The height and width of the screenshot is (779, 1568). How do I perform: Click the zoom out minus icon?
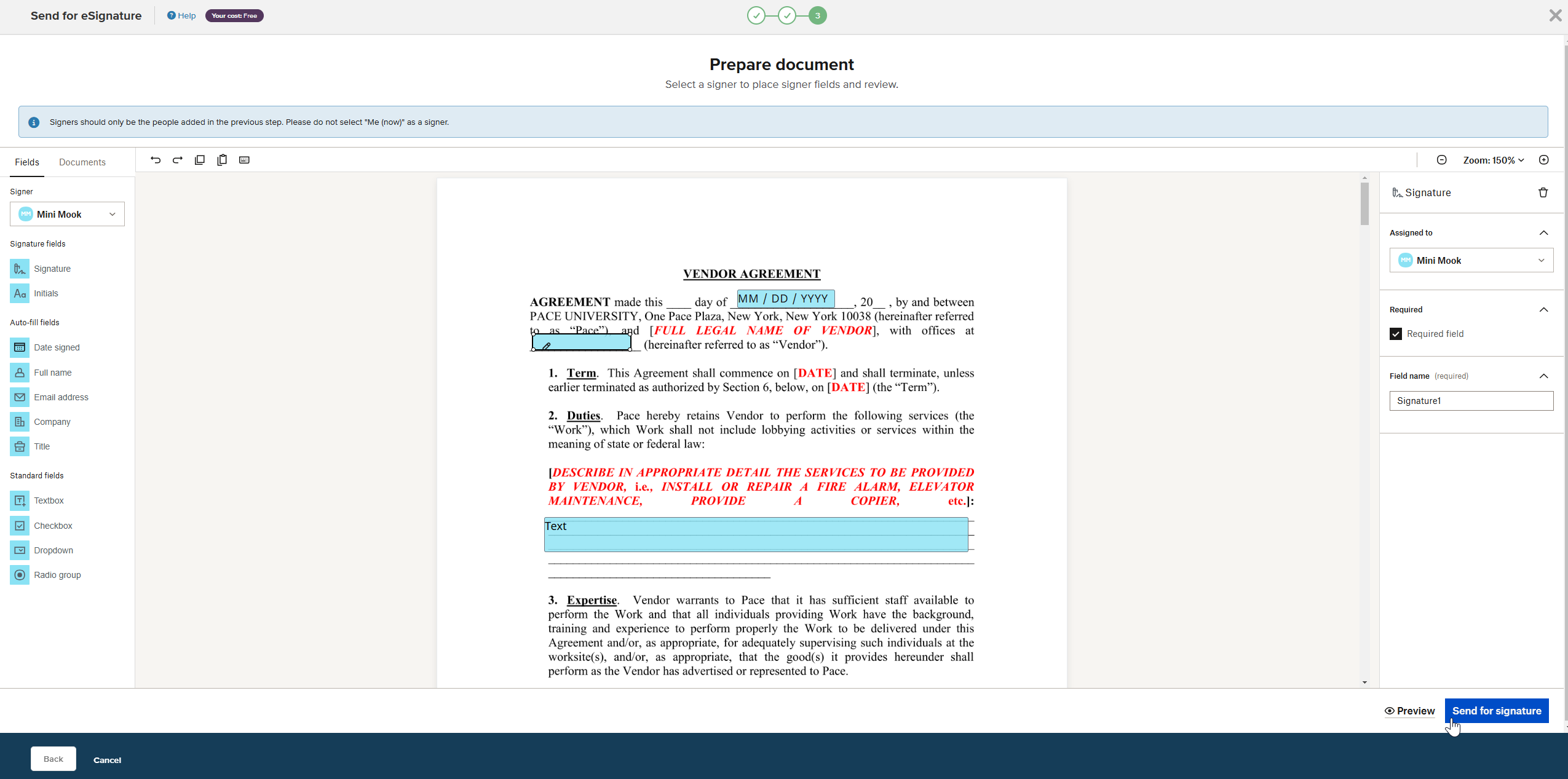pyautogui.click(x=1441, y=160)
